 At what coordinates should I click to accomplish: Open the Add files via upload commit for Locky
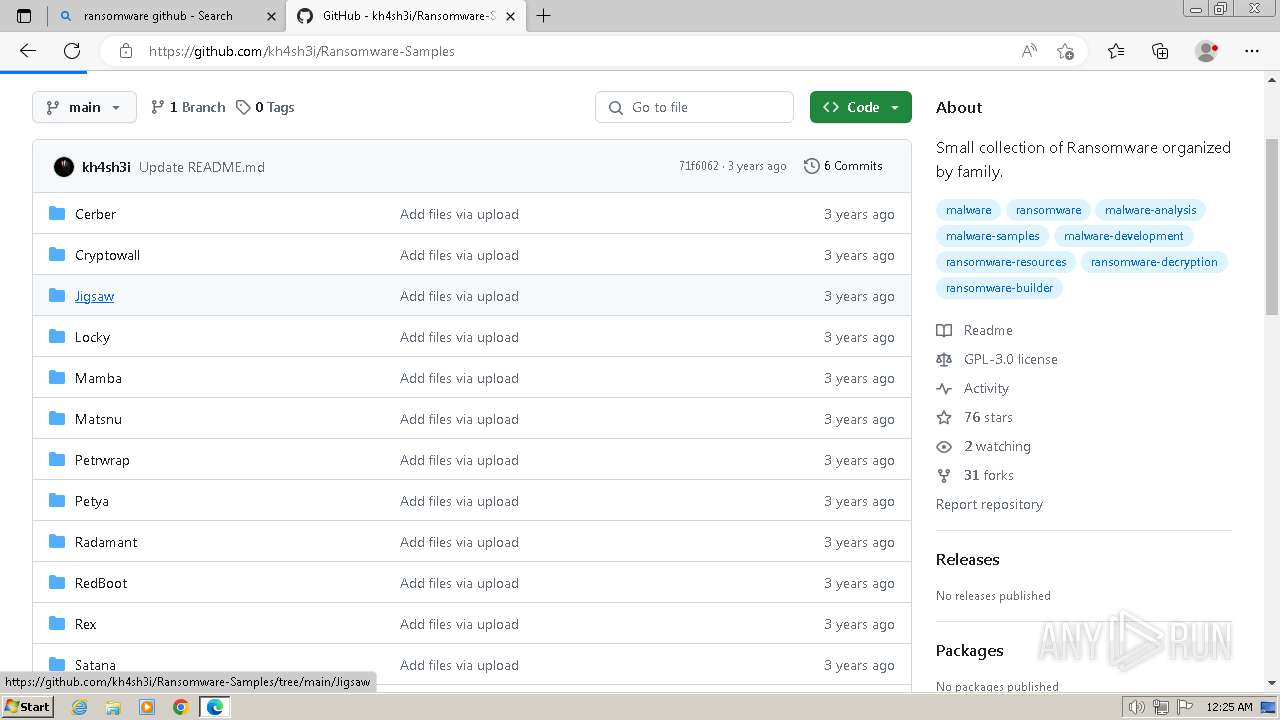coord(459,337)
